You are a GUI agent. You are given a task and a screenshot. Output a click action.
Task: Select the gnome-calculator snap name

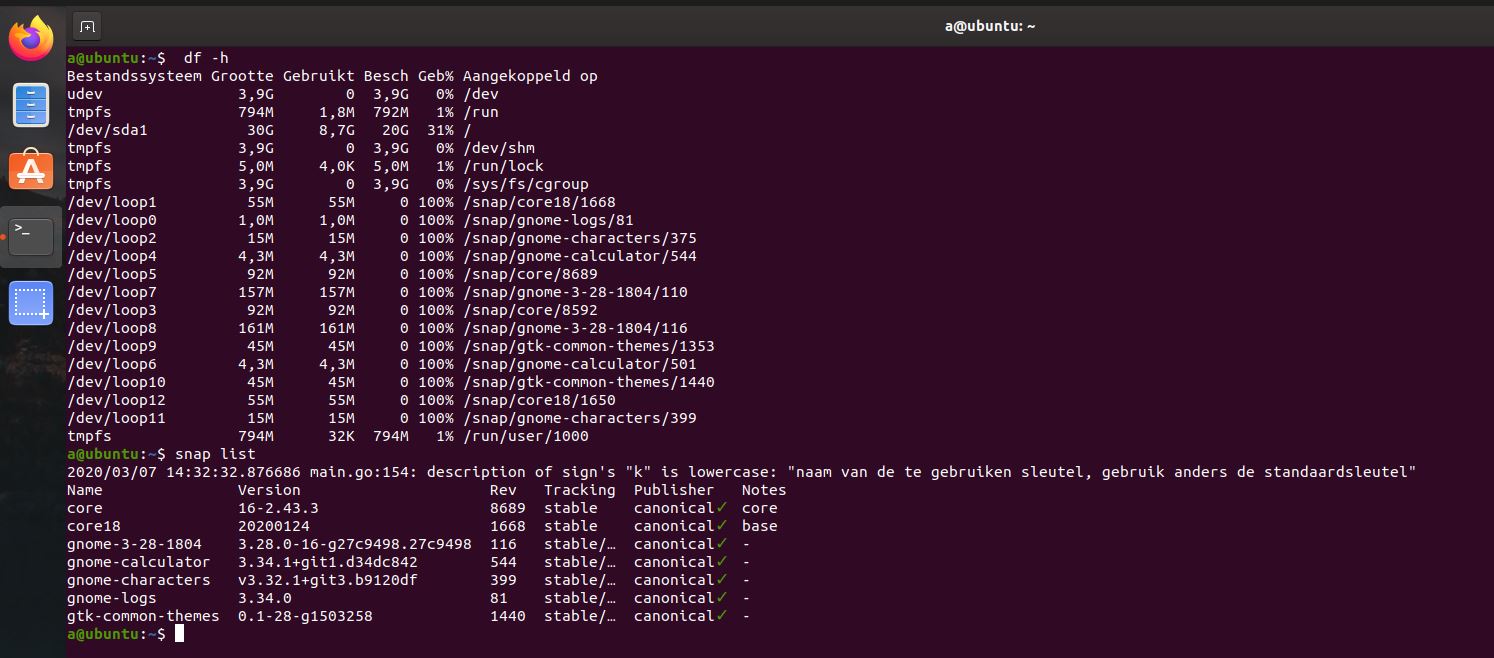(139, 562)
